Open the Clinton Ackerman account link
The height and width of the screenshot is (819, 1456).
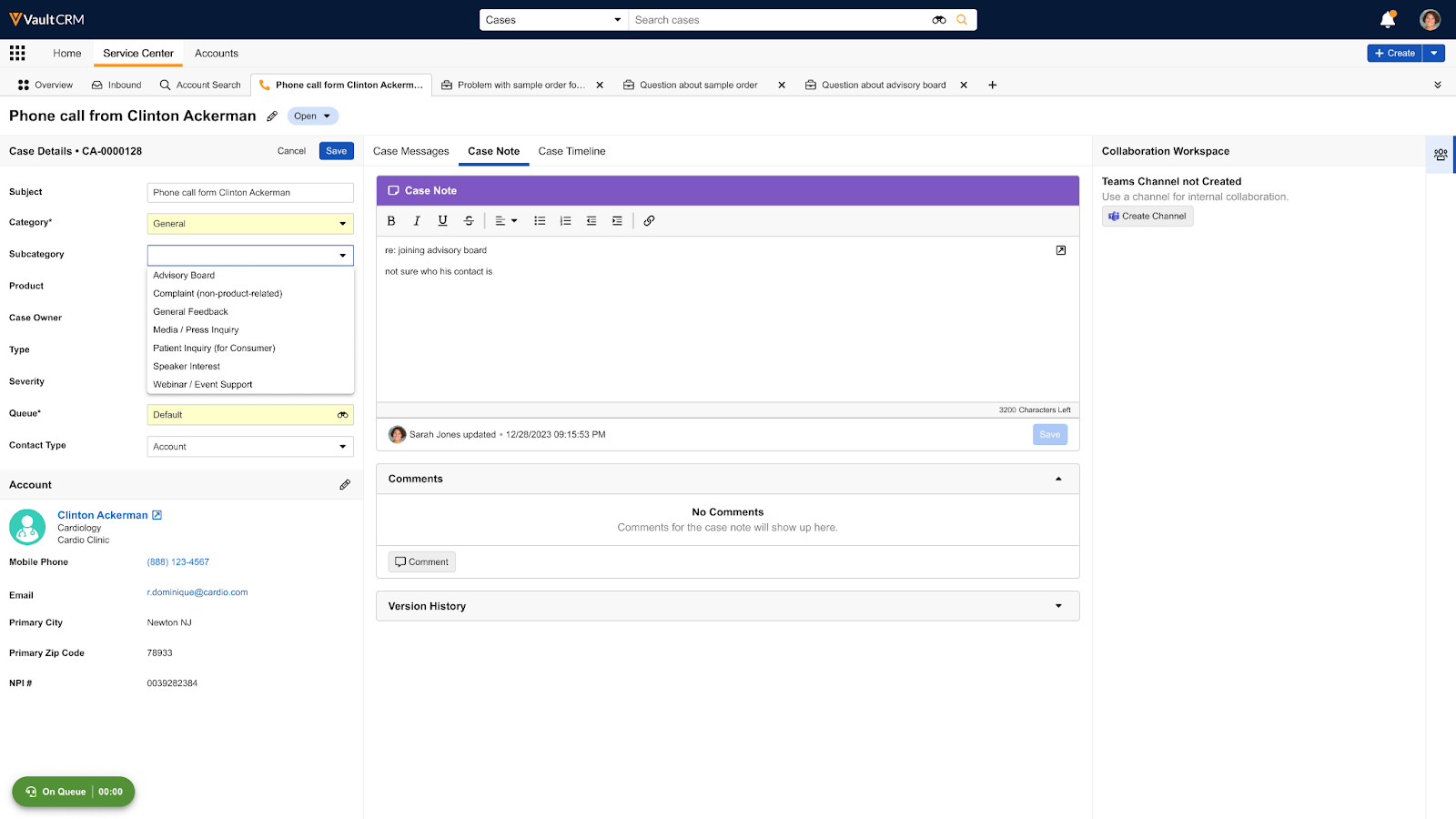[x=102, y=515]
